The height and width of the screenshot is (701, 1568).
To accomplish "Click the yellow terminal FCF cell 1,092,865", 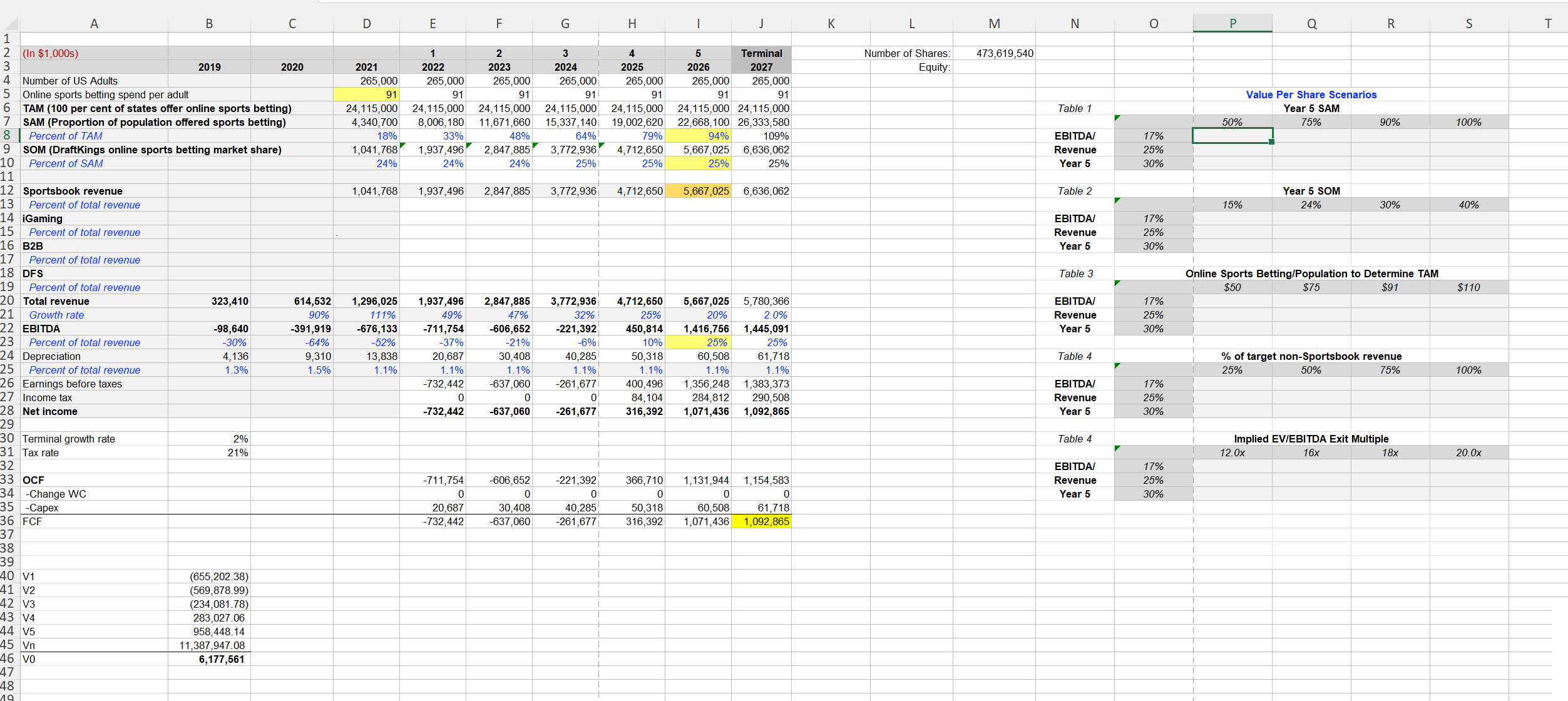I will [761, 521].
